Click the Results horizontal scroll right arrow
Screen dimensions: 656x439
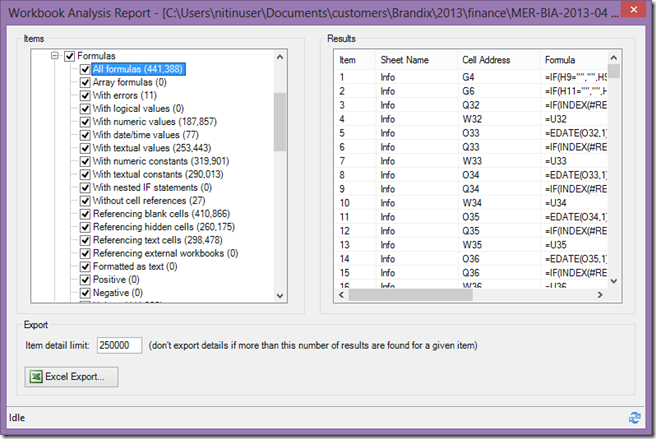(x=600, y=295)
